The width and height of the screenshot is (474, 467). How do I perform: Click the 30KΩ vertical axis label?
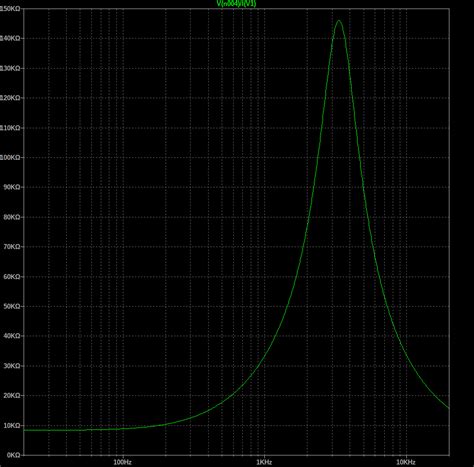(12, 366)
